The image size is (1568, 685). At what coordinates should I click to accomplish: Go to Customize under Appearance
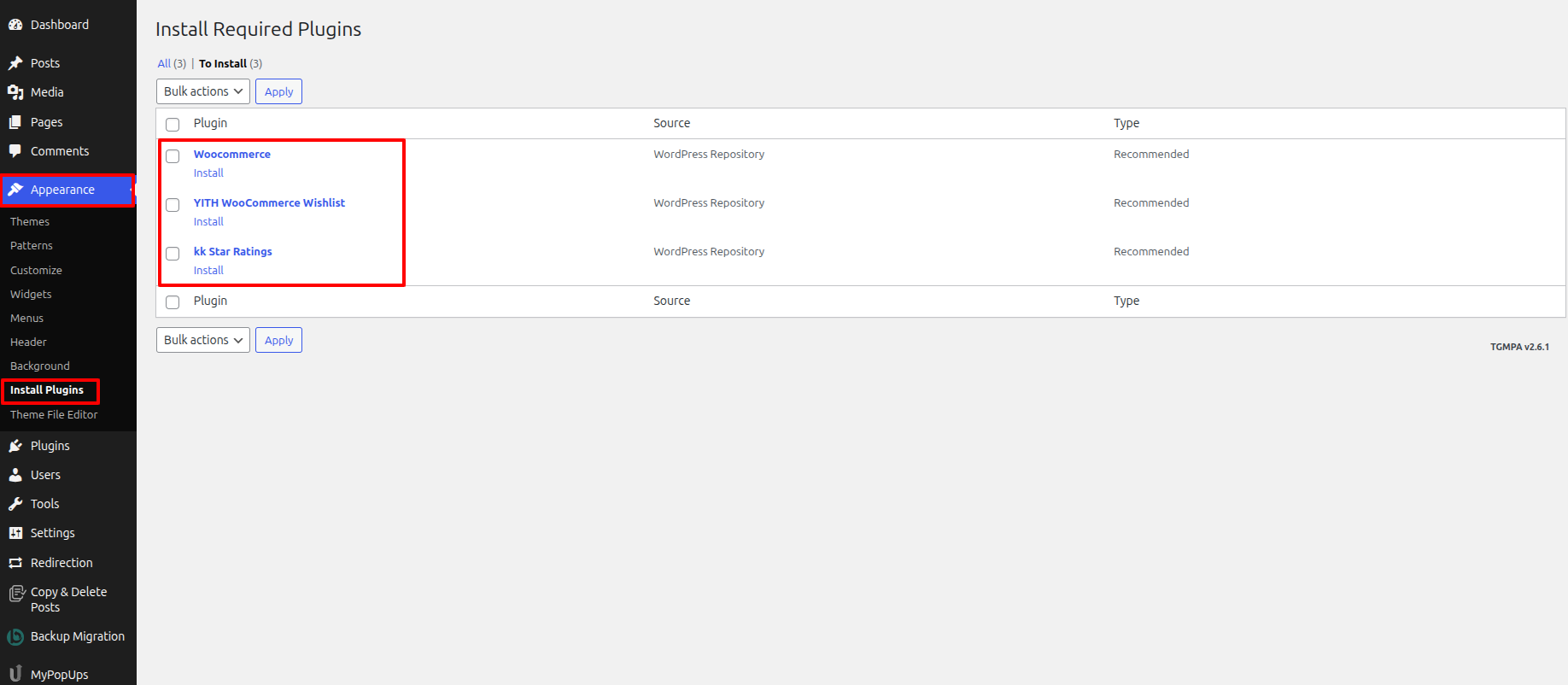point(36,270)
